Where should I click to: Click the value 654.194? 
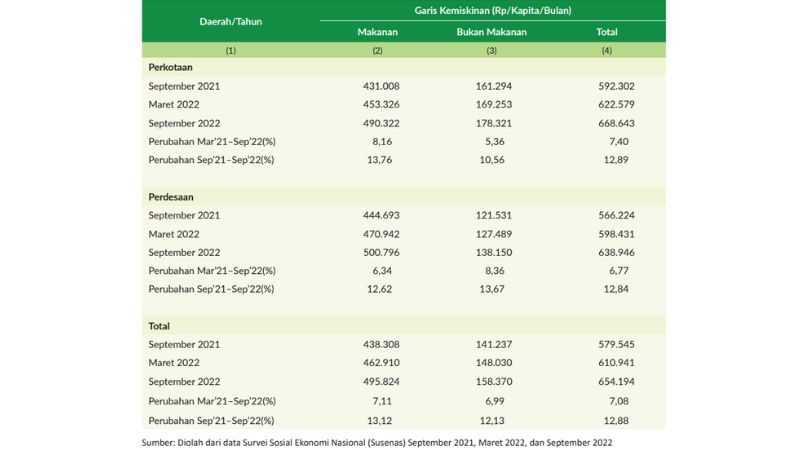pos(616,382)
